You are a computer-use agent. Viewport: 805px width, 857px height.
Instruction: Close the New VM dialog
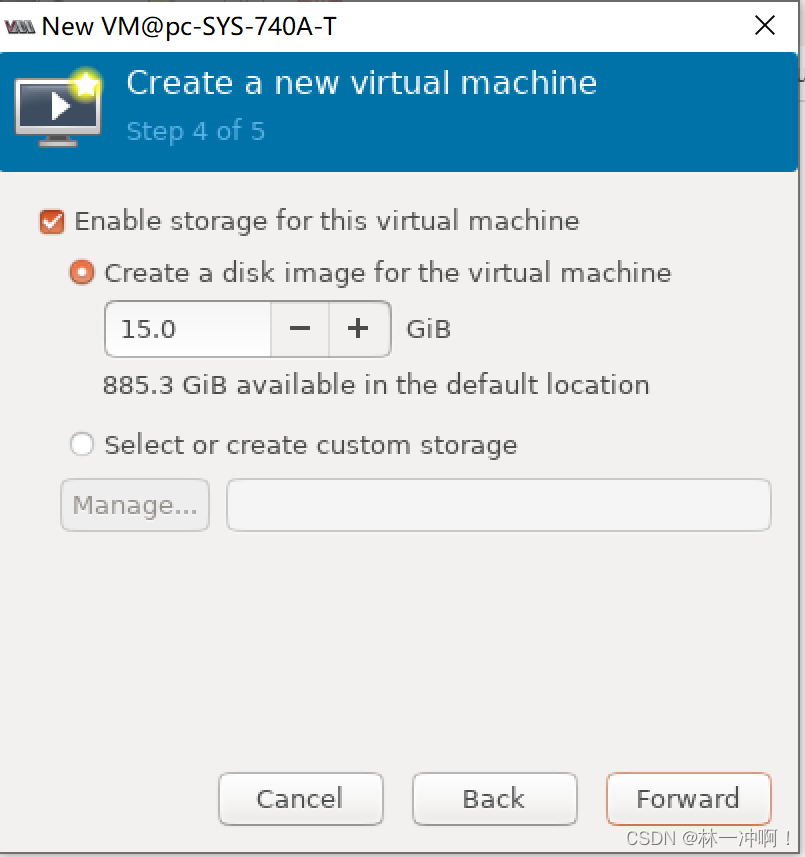[765, 25]
